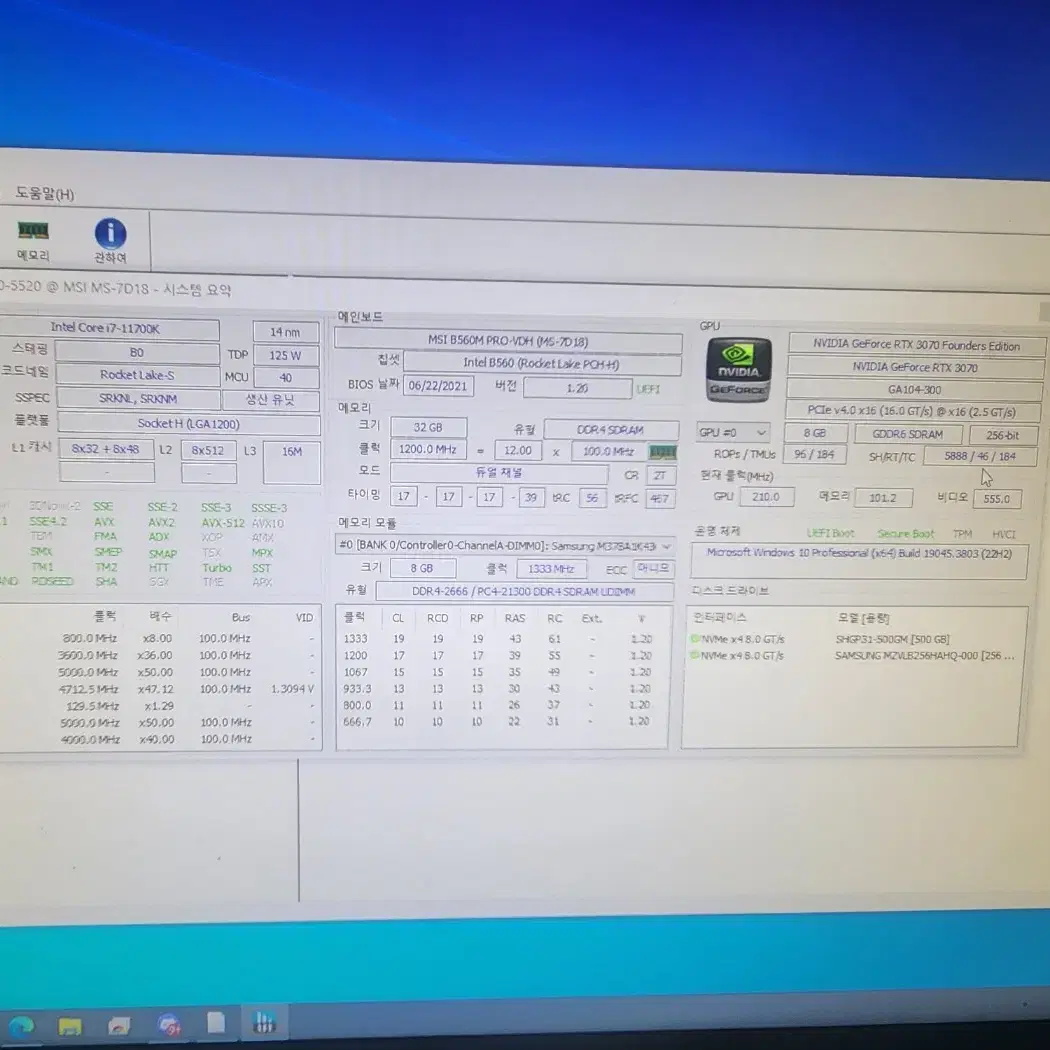The image size is (1050, 1050).
Task: Click the GPU clock 210.0 value
Action: [766, 497]
